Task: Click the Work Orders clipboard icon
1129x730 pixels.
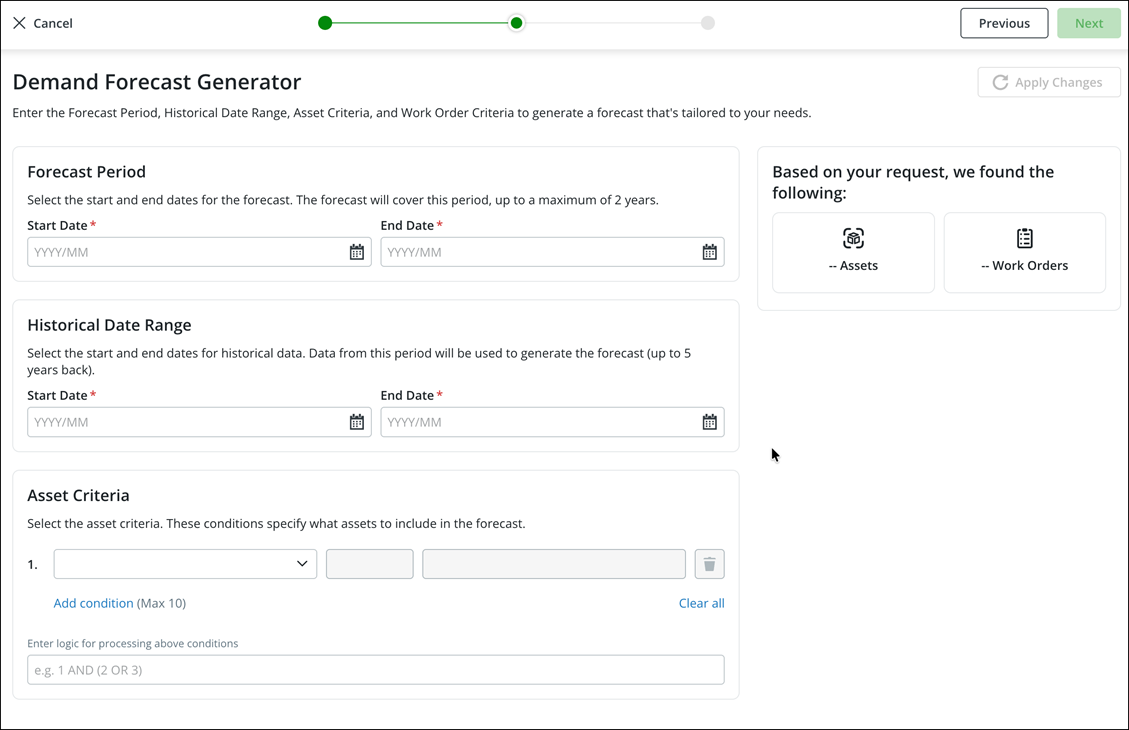Action: point(1025,238)
